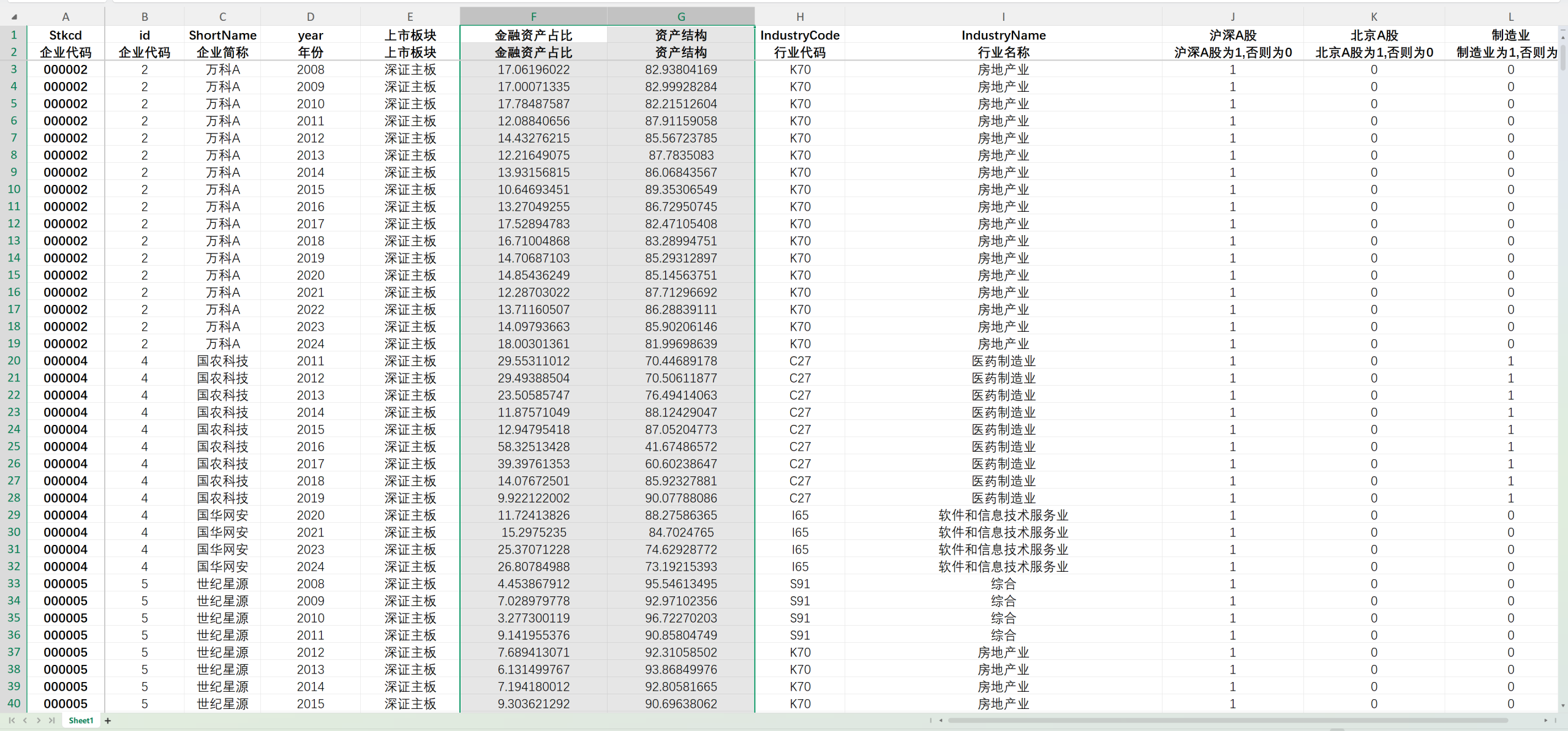Select column H header
Viewport: 1568px width, 731px height.
pos(799,17)
